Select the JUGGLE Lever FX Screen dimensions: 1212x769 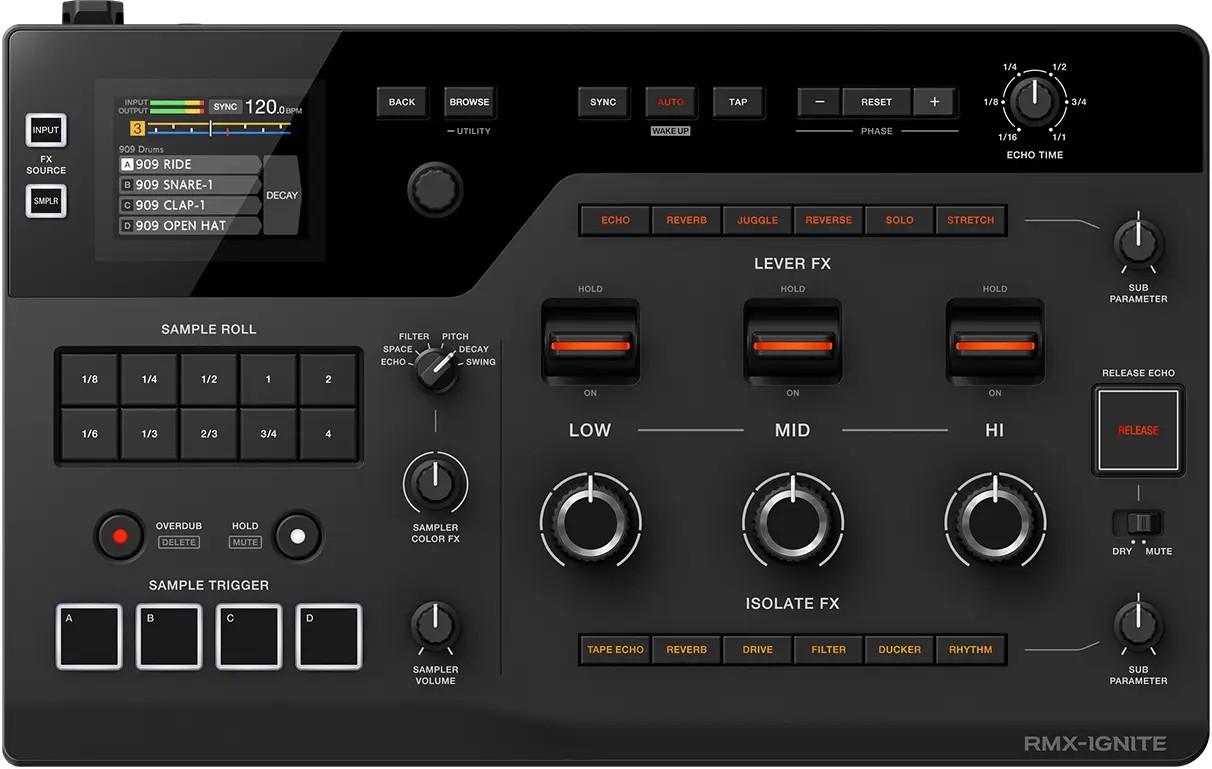coord(757,220)
